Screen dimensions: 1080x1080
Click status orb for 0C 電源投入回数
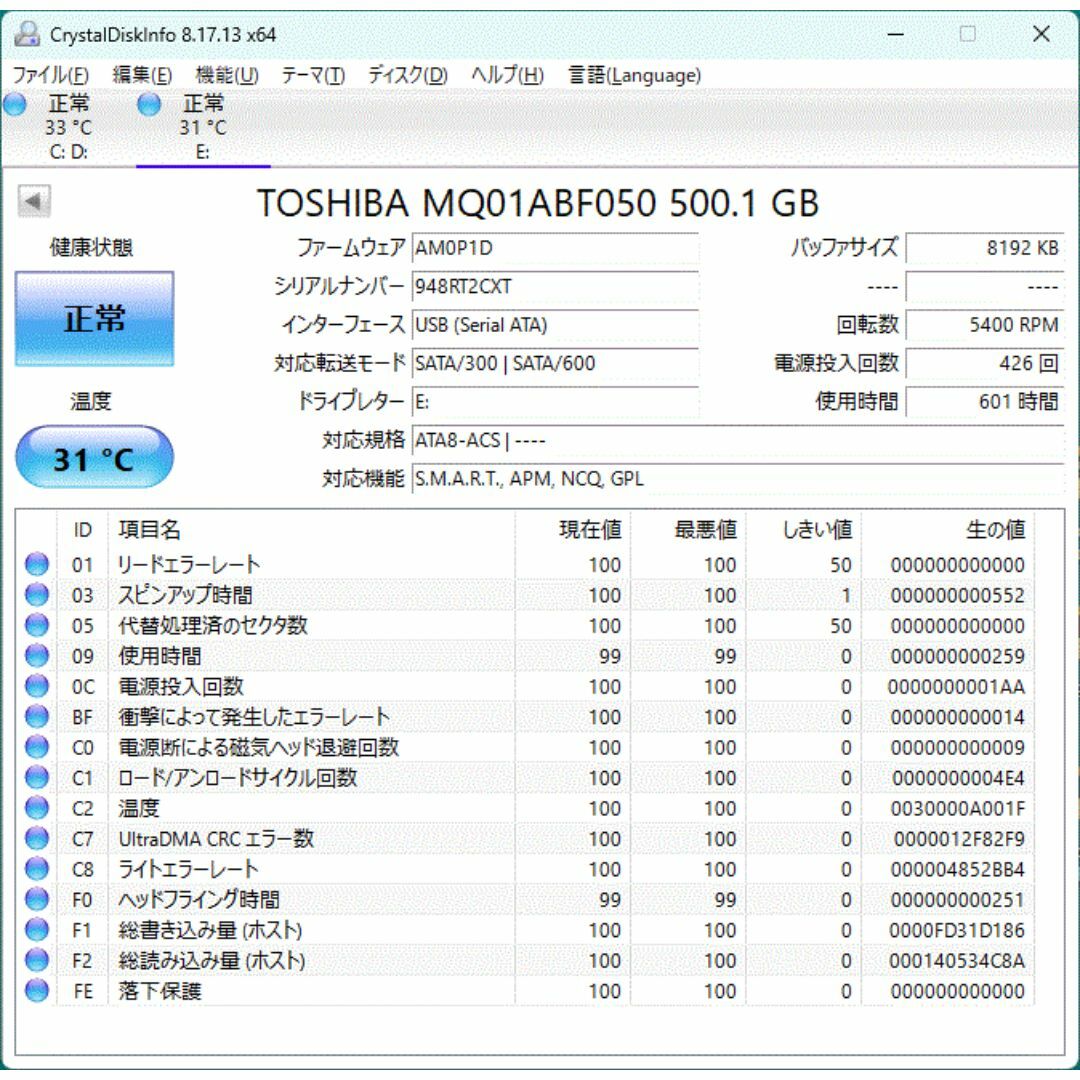(x=37, y=686)
